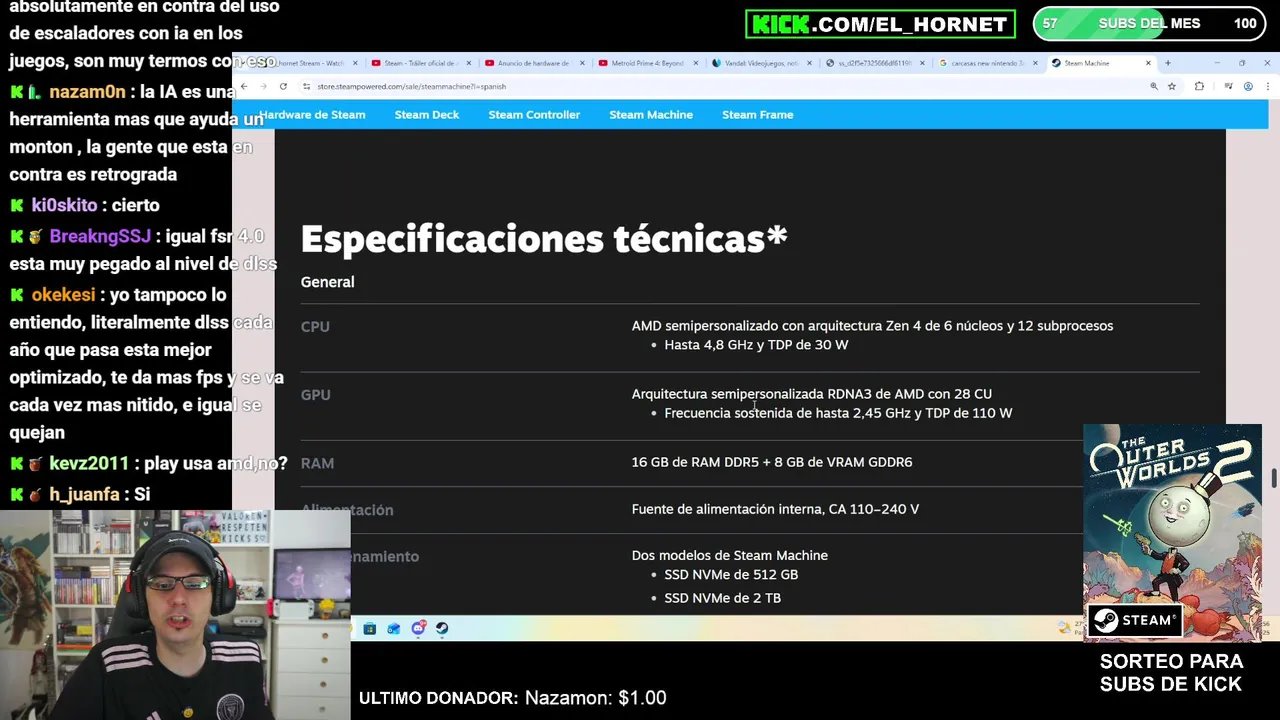Open the media control icon in toolbar
This screenshot has width=1280, height=720.
coord(1228,86)
